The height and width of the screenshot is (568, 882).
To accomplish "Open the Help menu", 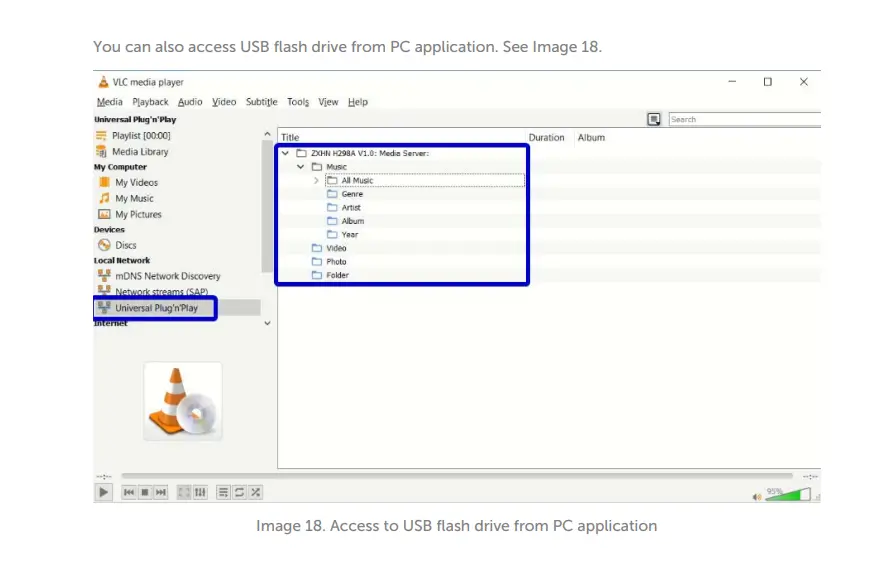I will click(x=358, y=102).
